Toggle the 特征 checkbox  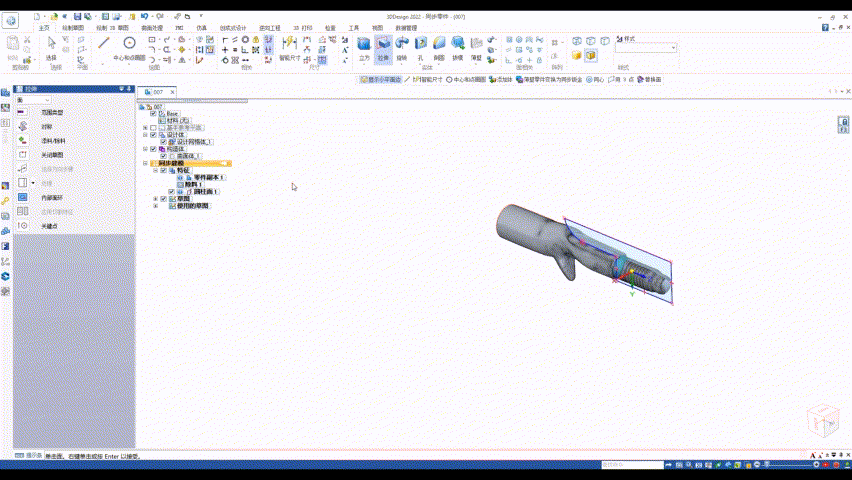coord(164,170)
